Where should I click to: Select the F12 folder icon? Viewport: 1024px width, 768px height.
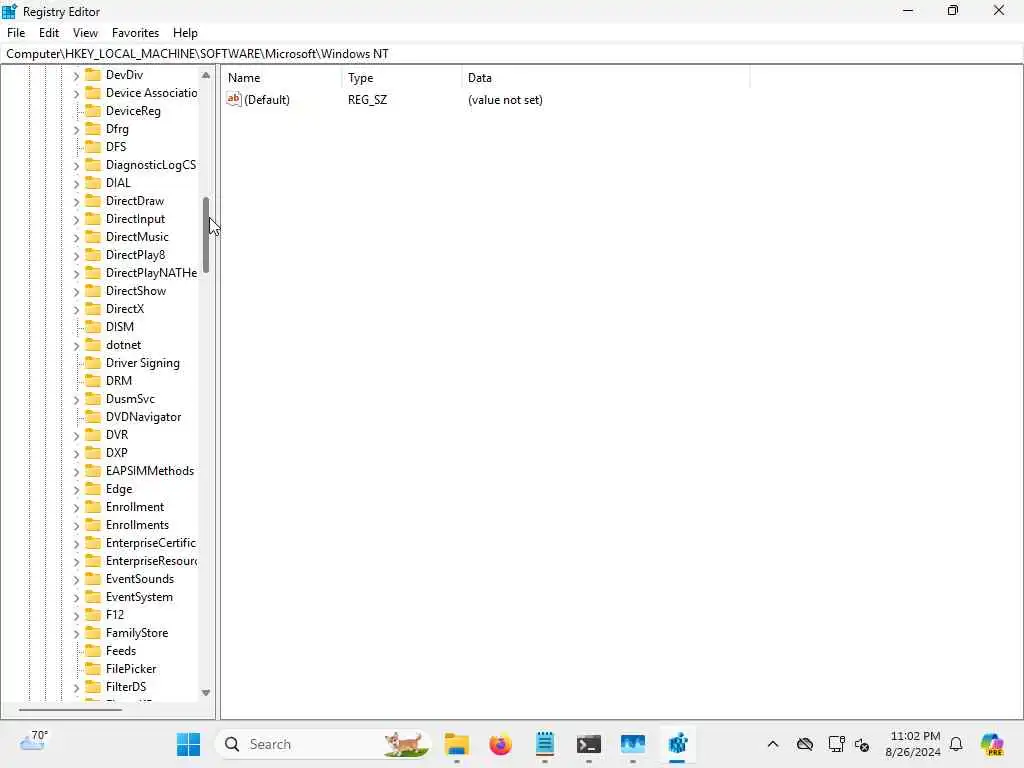click(93, 614)
